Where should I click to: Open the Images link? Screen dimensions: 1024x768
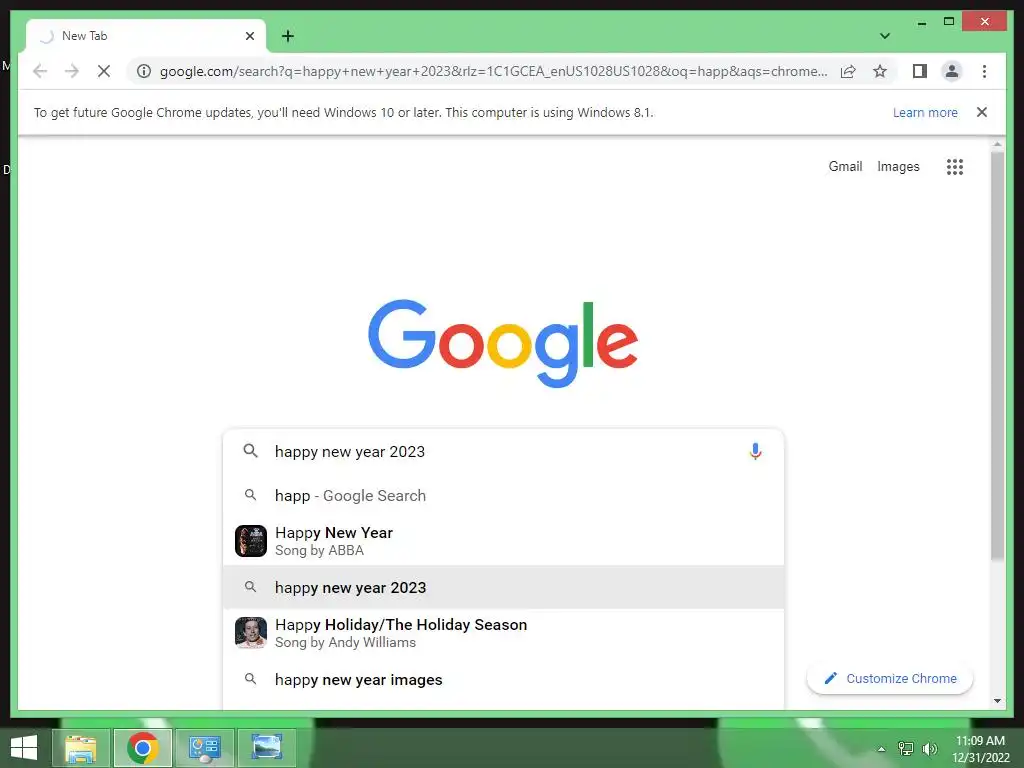click(x=898, y=167)
